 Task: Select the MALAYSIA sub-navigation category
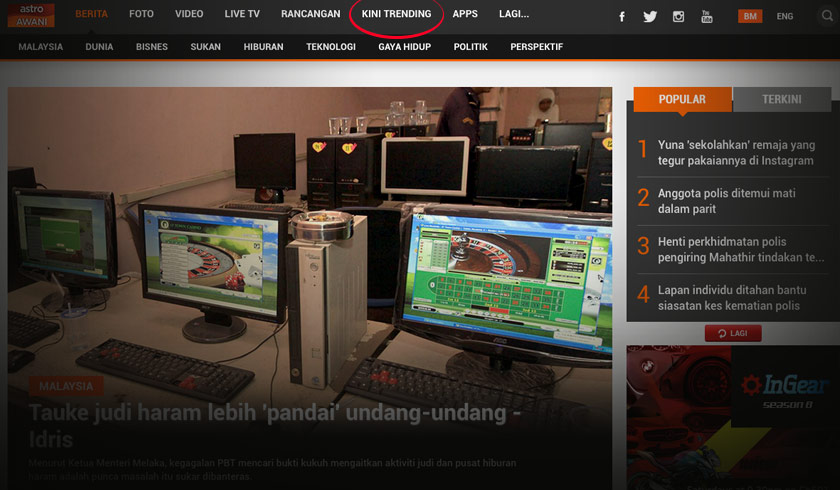point(41,47)
